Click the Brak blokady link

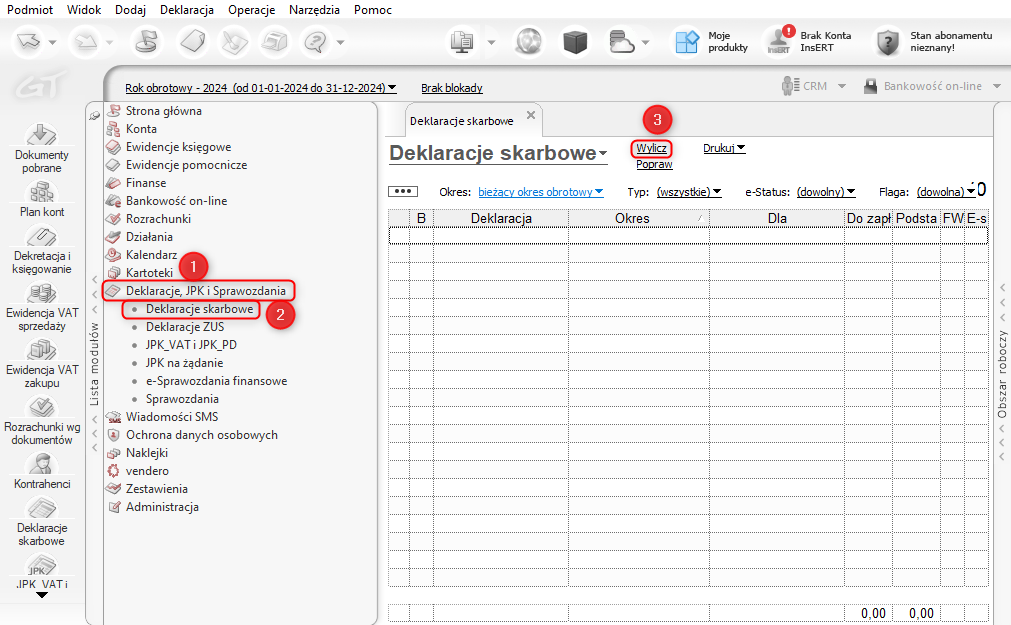[451, 88]
